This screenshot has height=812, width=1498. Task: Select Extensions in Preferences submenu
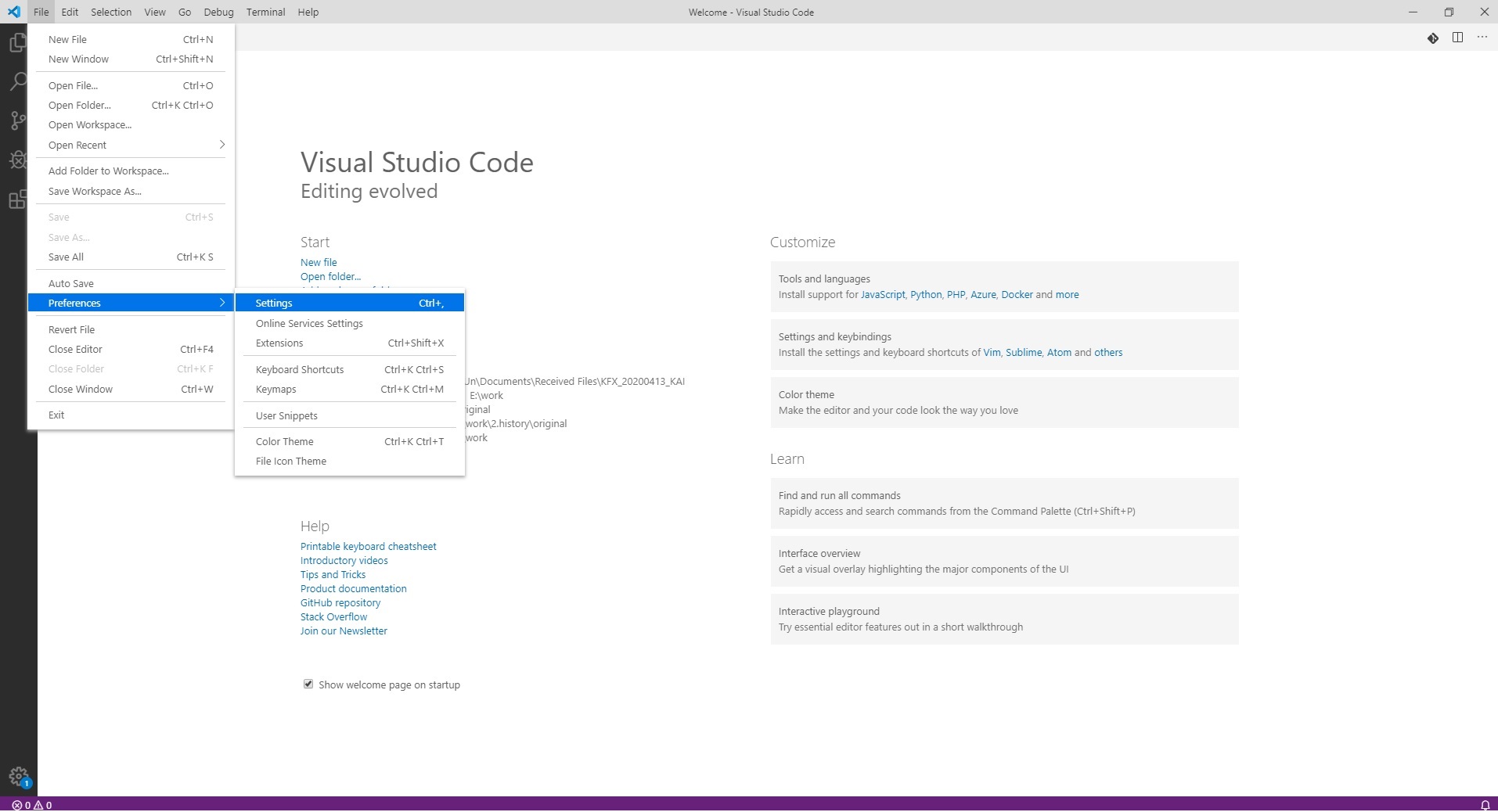click(350, 343)
